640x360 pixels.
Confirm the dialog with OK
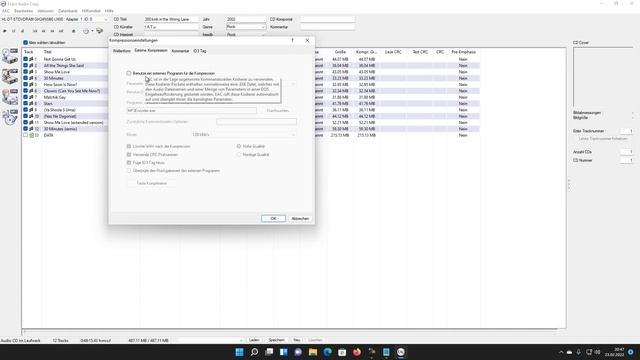[x=273, y=219]
